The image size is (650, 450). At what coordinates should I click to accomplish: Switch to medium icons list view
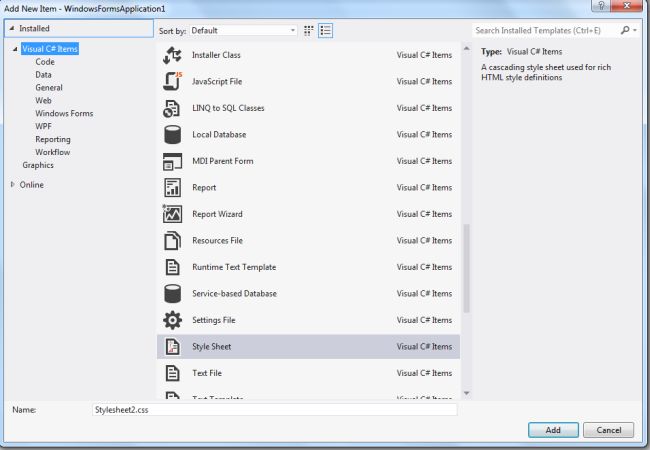tap(325, 31)
